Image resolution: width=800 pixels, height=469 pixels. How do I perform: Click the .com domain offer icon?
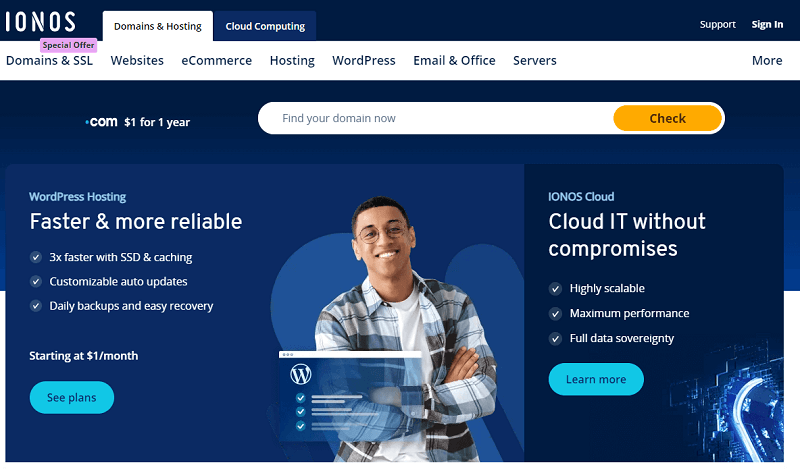(x=101, y=122)
